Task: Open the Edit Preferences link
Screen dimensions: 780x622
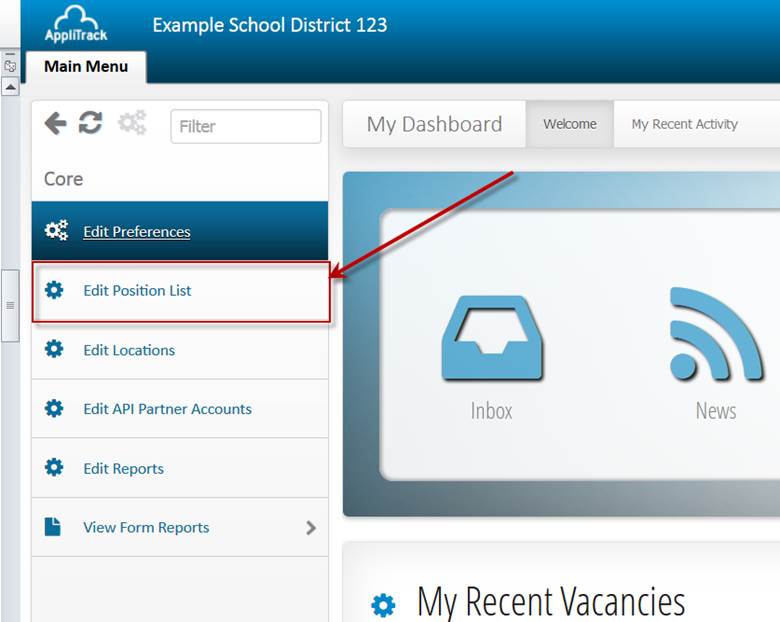Action: (x=137, y=231)
